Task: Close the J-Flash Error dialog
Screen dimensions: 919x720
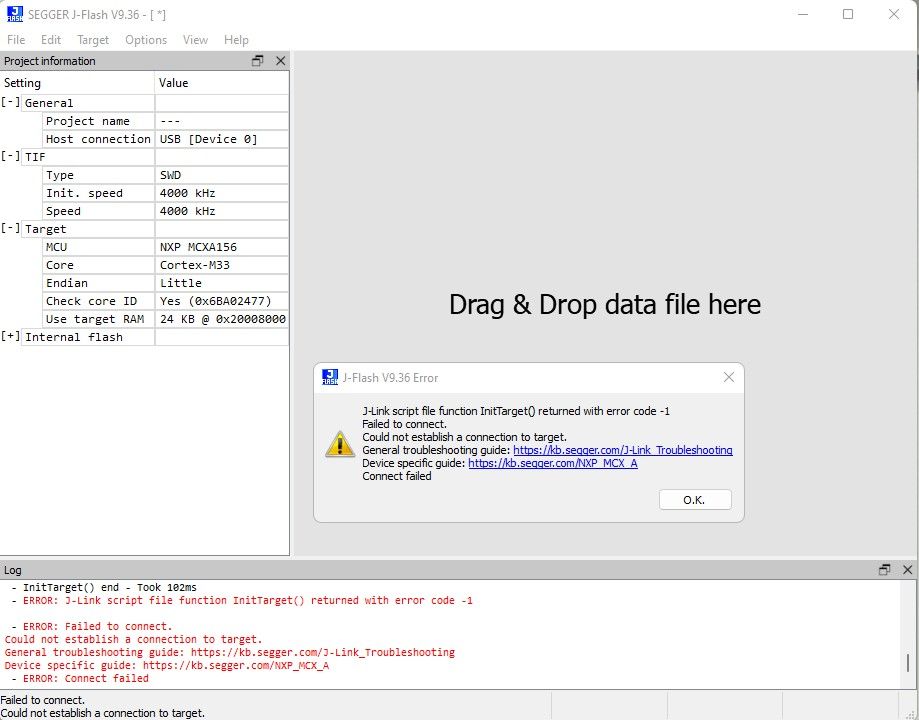Action: [729, 378]
